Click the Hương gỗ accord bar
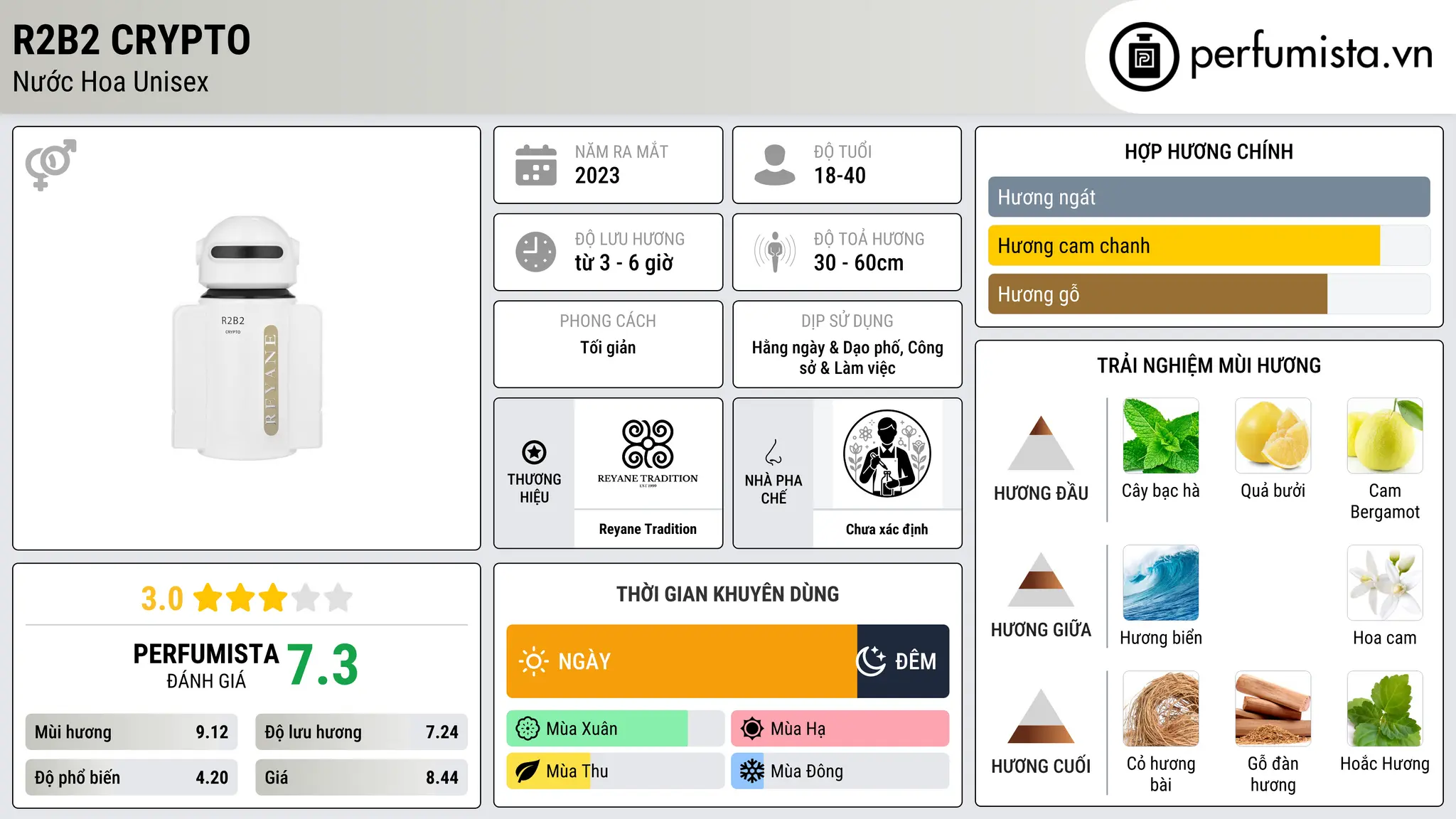The width and height of the screenshot is (1456, 819). point(1209,294)
